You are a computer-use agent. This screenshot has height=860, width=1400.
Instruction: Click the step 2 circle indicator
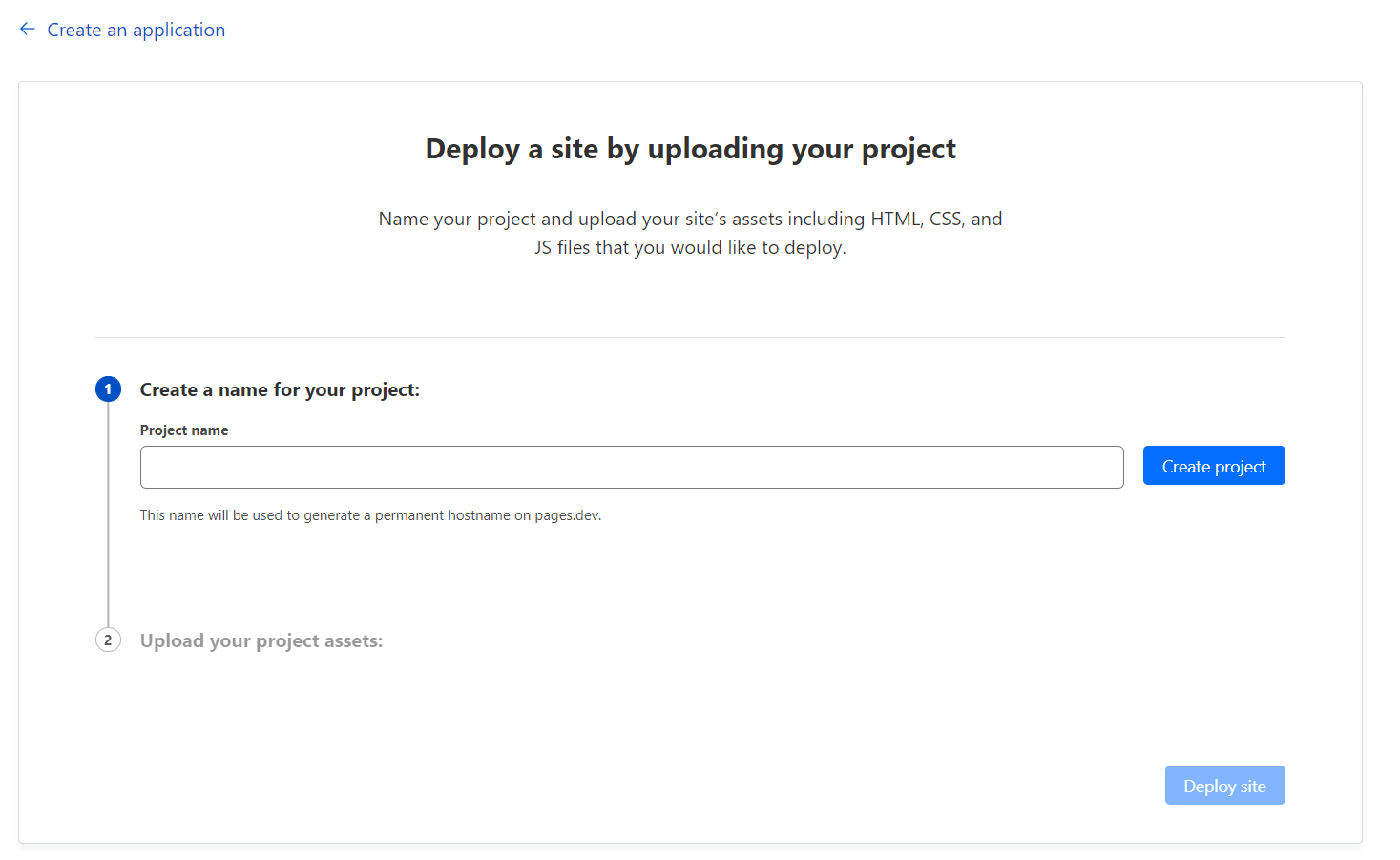pos(108,640)
